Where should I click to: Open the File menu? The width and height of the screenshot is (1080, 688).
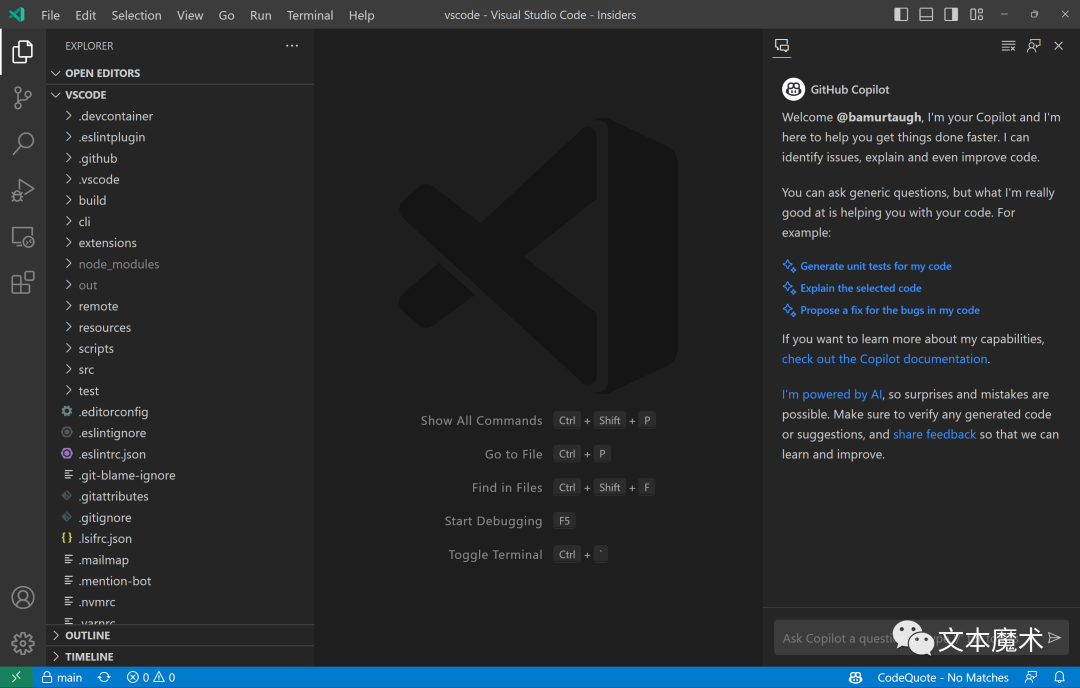pyautogui.click(x=50, y=14)
